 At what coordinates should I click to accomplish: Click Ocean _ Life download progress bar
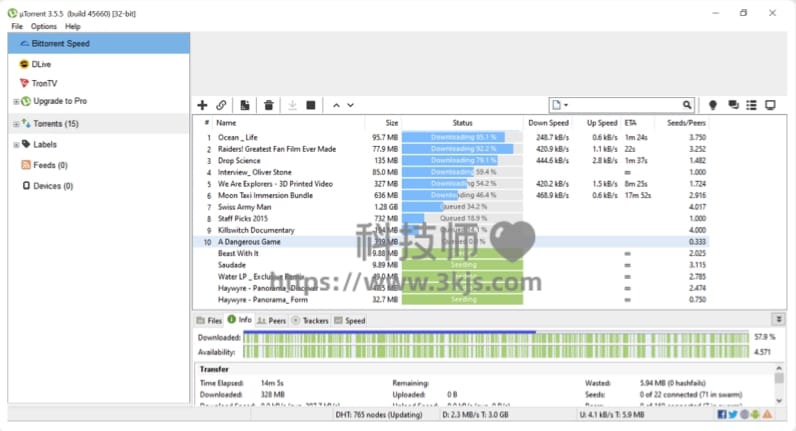point(462,137)
